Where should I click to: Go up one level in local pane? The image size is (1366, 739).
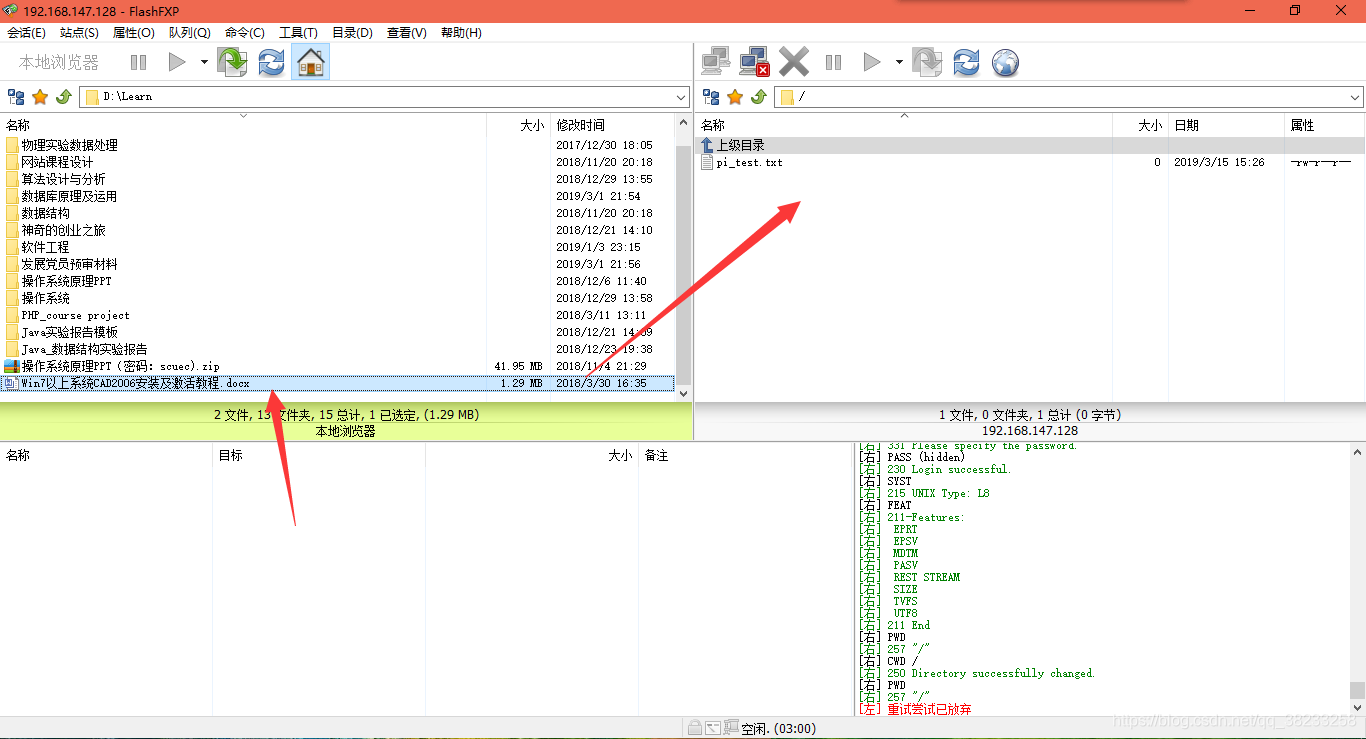[63, 97]
